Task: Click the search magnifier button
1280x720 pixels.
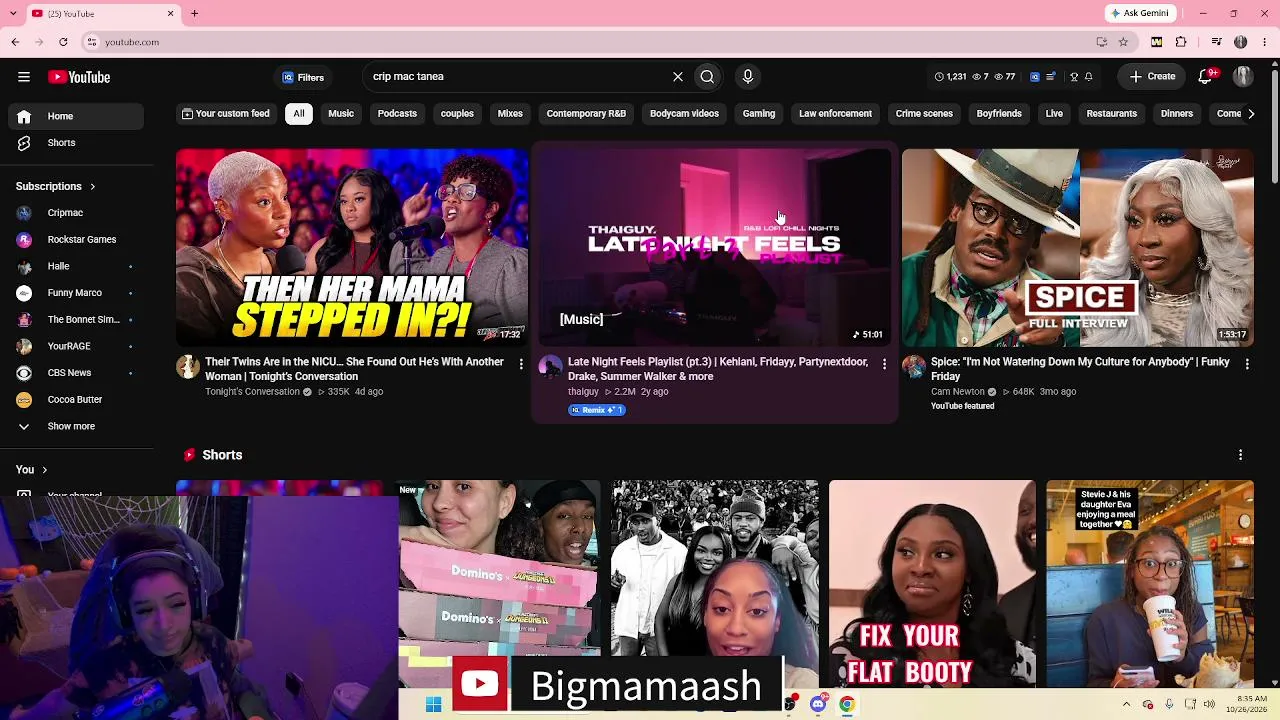Action: point(707,76)
